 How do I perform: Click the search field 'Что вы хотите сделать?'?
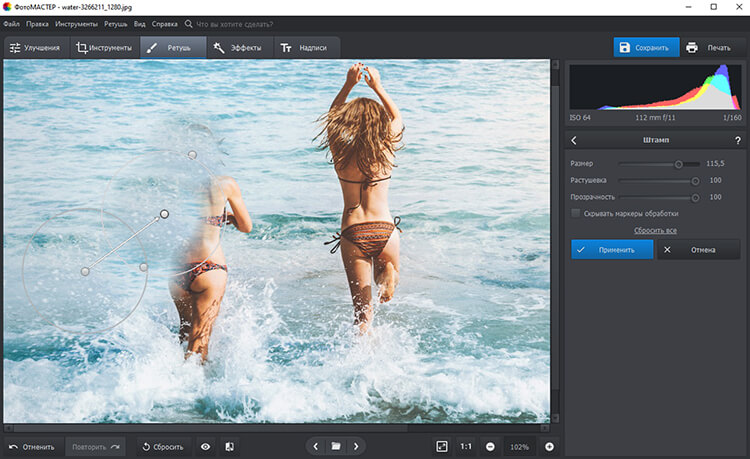click(x=234, y=24)
